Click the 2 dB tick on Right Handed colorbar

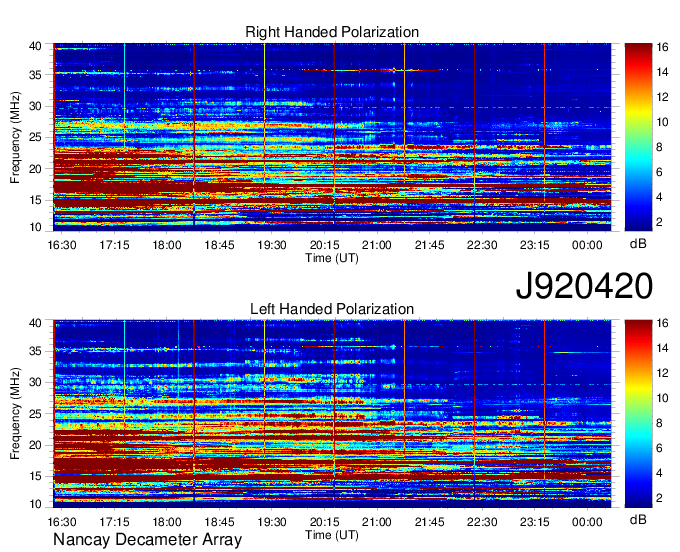click(659, 222)
